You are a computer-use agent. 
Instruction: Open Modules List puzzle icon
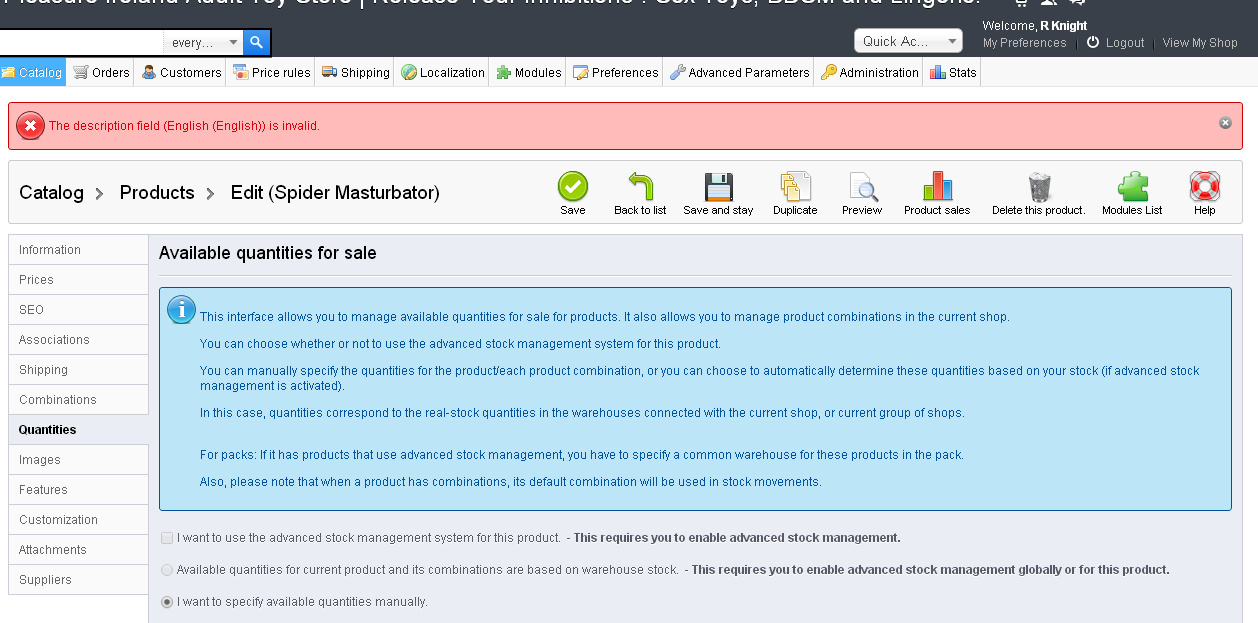(x=1132, y=186)
